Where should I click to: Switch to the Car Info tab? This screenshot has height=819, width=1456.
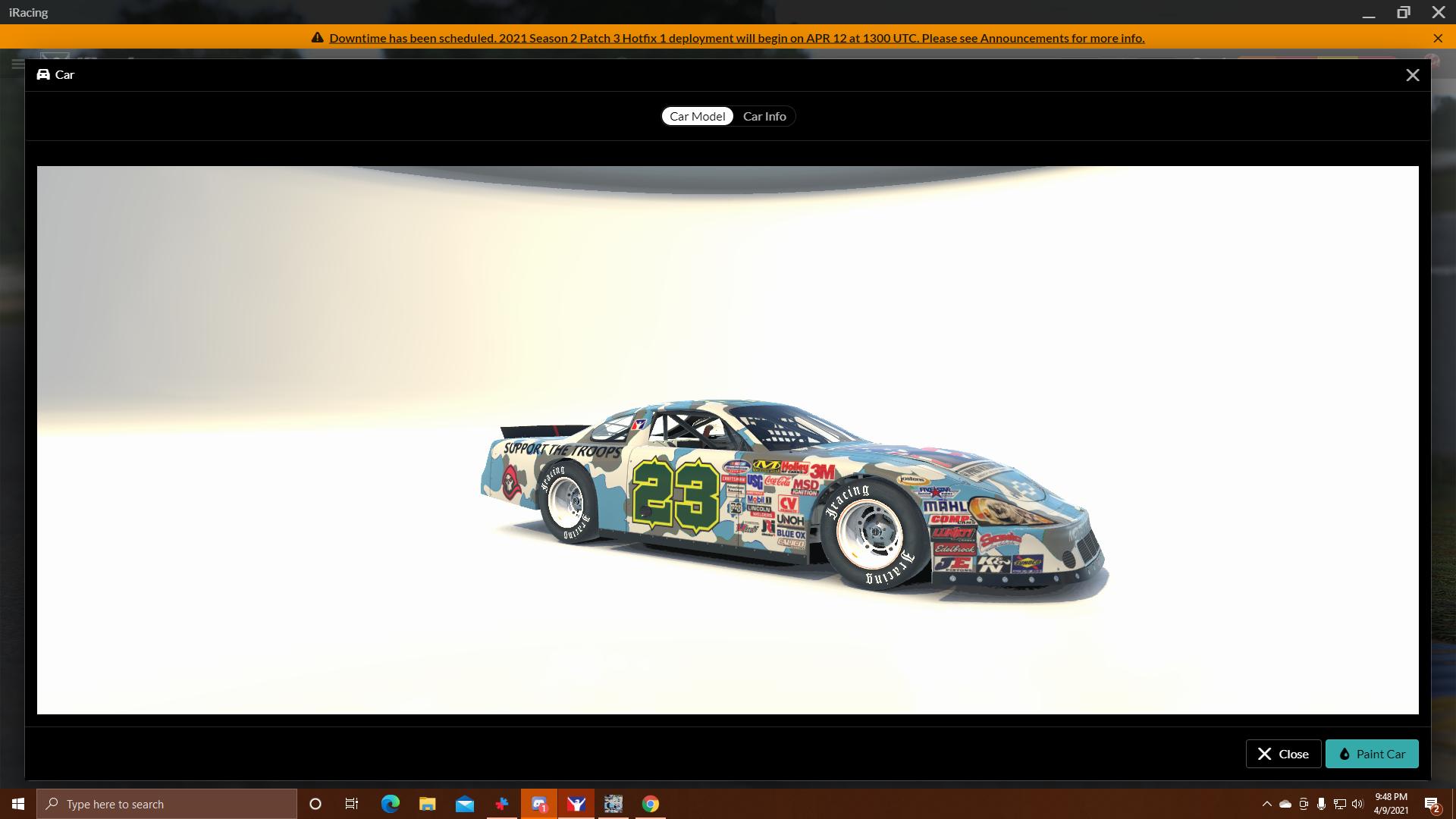(x=764, y=116)
